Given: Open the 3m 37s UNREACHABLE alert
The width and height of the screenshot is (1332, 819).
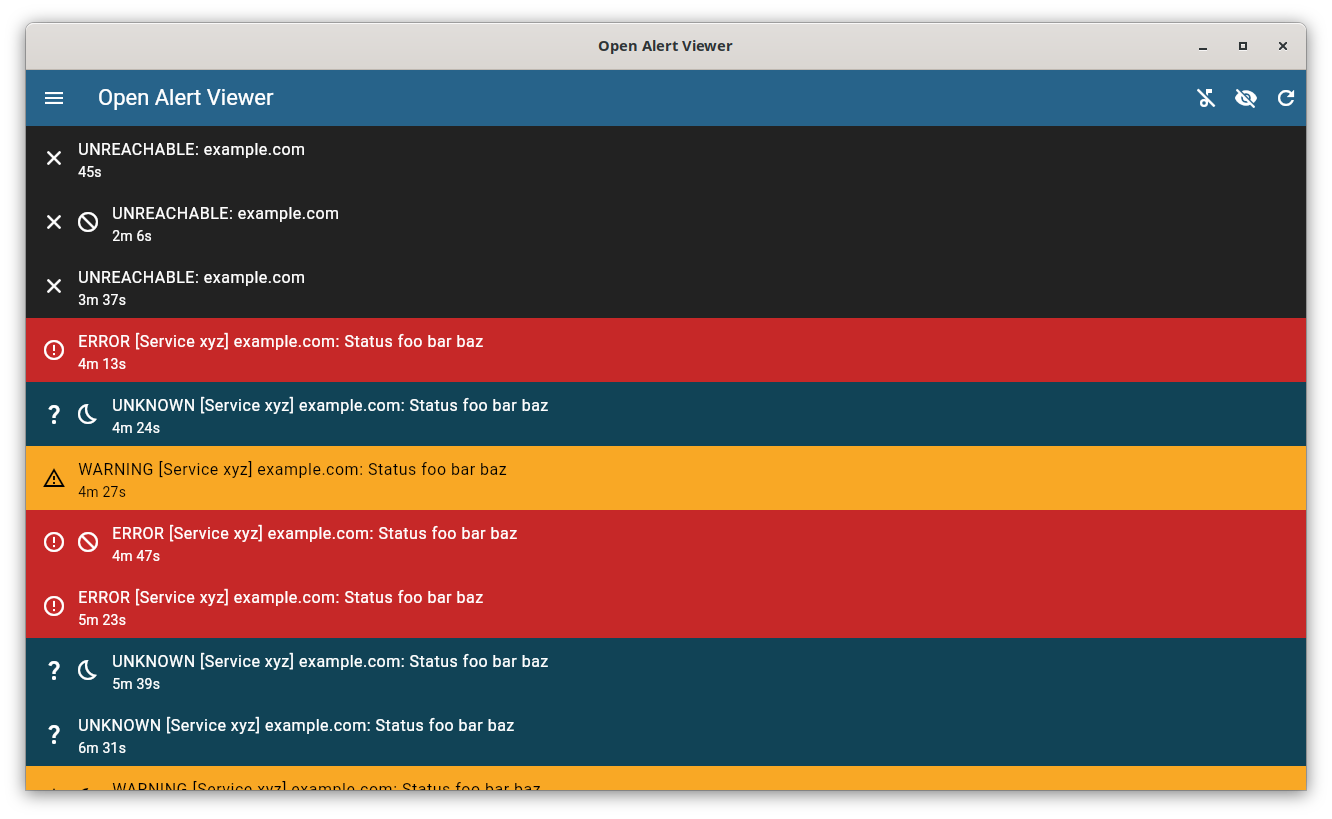Looking at the screenshot, I should 666,286.
